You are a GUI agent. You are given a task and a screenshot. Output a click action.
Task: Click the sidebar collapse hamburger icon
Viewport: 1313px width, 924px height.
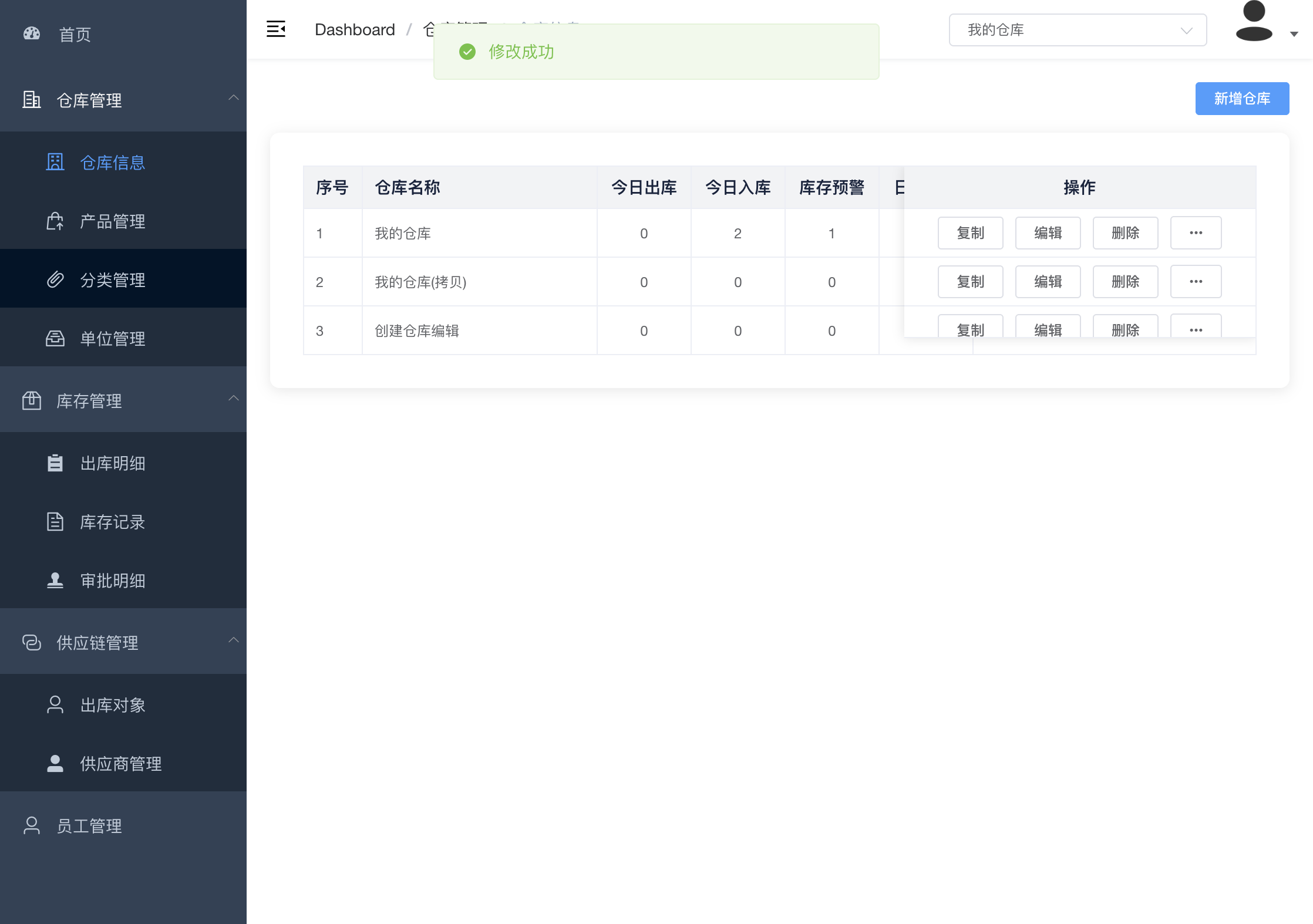coord(275,29)
